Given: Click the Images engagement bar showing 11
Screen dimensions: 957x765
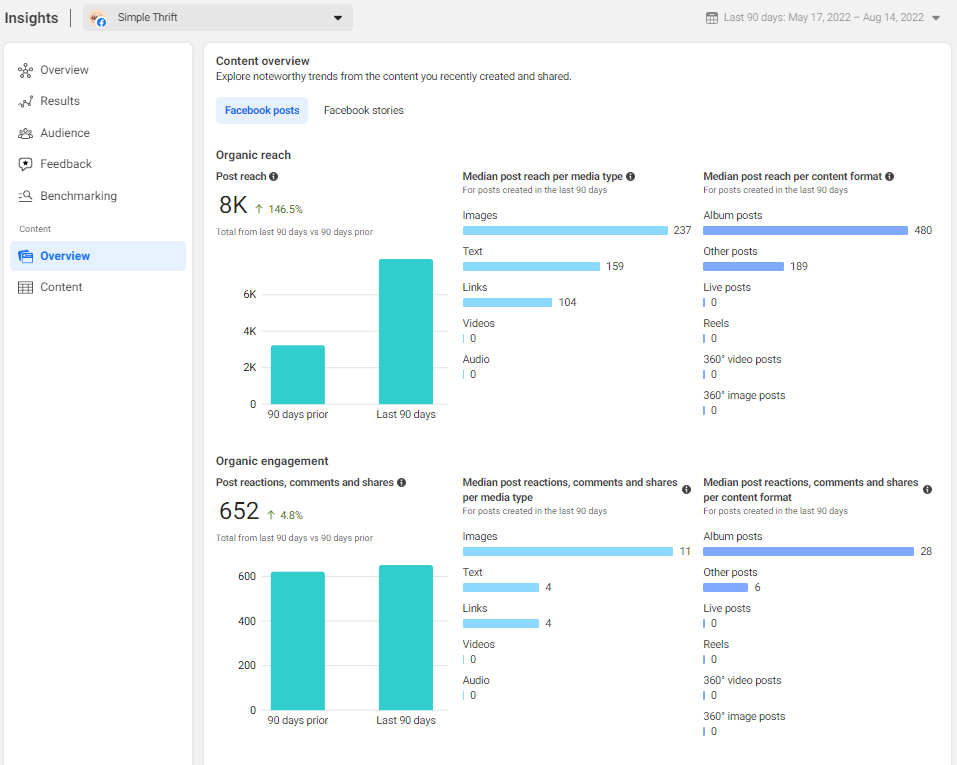Looking at the screenshot, I should click(568, 552).
